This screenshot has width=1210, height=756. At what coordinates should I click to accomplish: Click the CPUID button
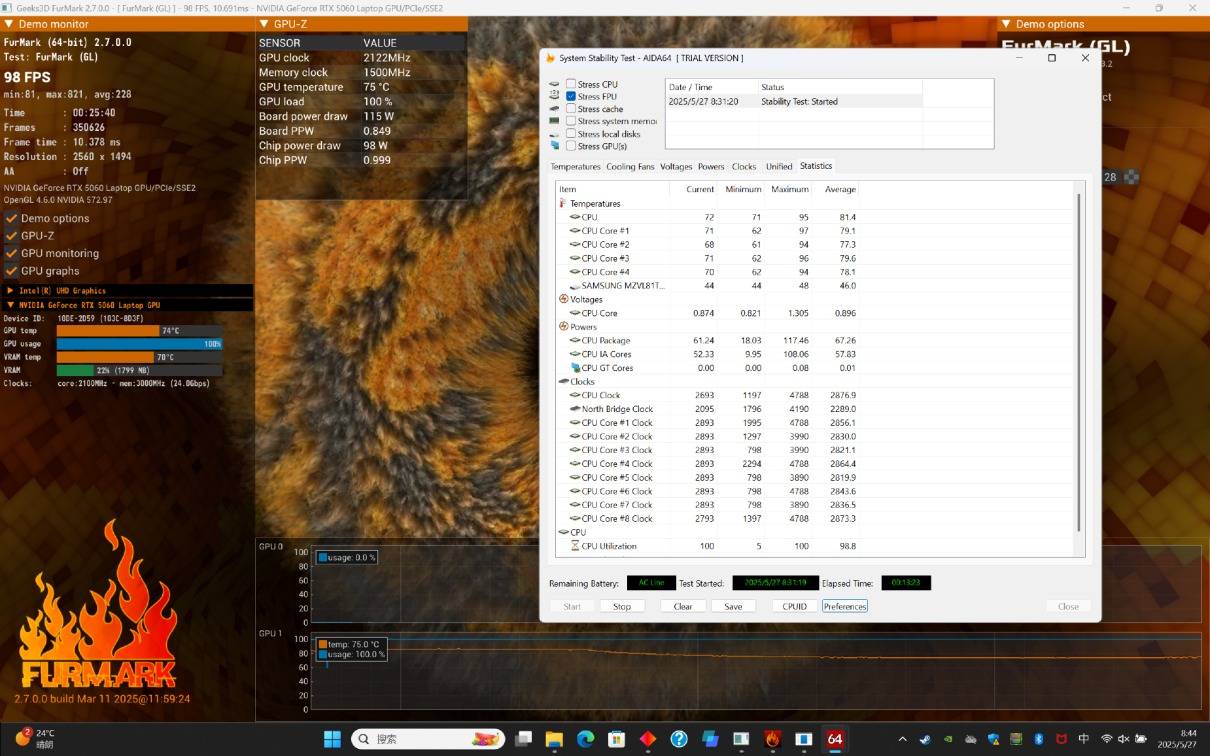(x=794, y=606)
